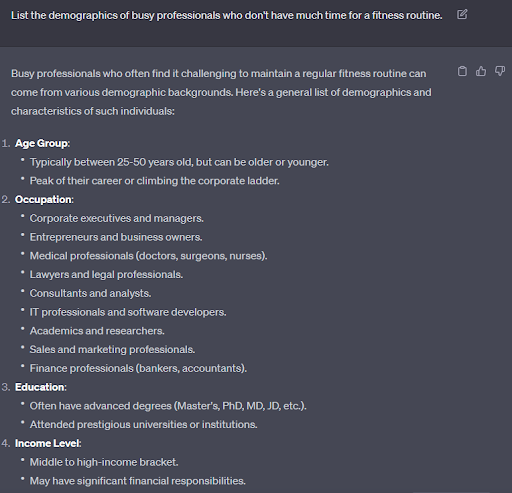Click Lawyers and legal professionals line

(x=106, y=275)
